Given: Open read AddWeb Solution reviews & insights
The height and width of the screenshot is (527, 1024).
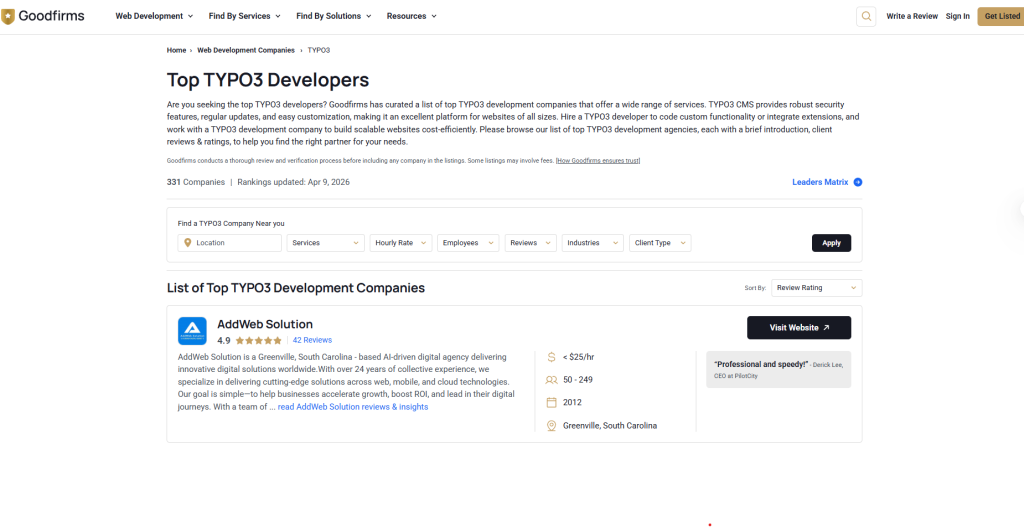Looking at the screenshot, I should [353, 407].
